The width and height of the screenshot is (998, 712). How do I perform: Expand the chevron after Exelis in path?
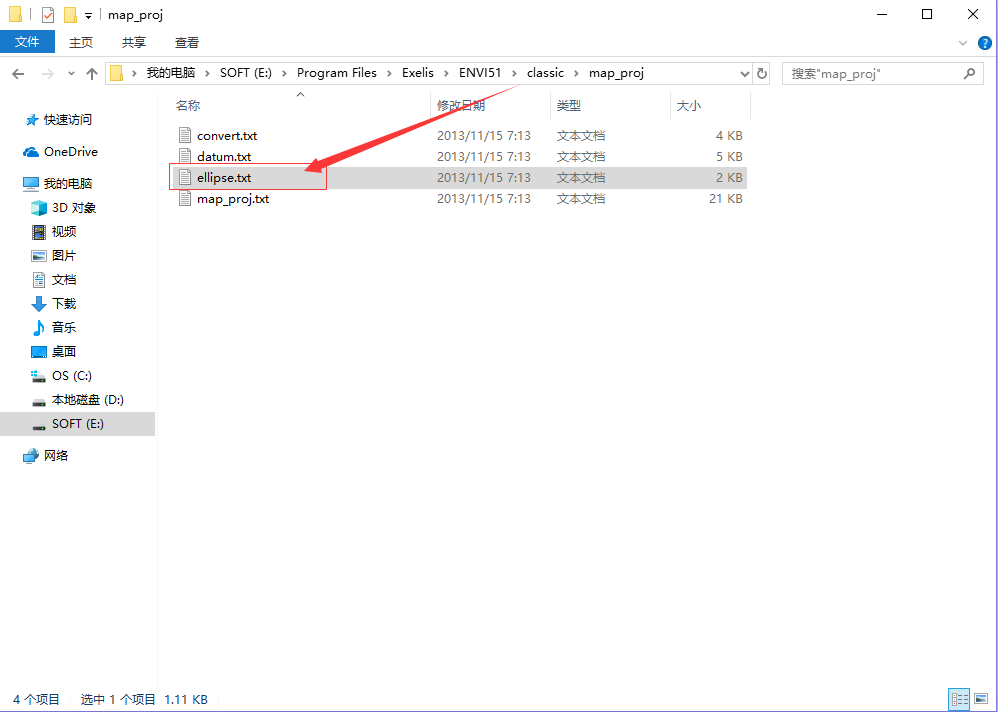446,74
